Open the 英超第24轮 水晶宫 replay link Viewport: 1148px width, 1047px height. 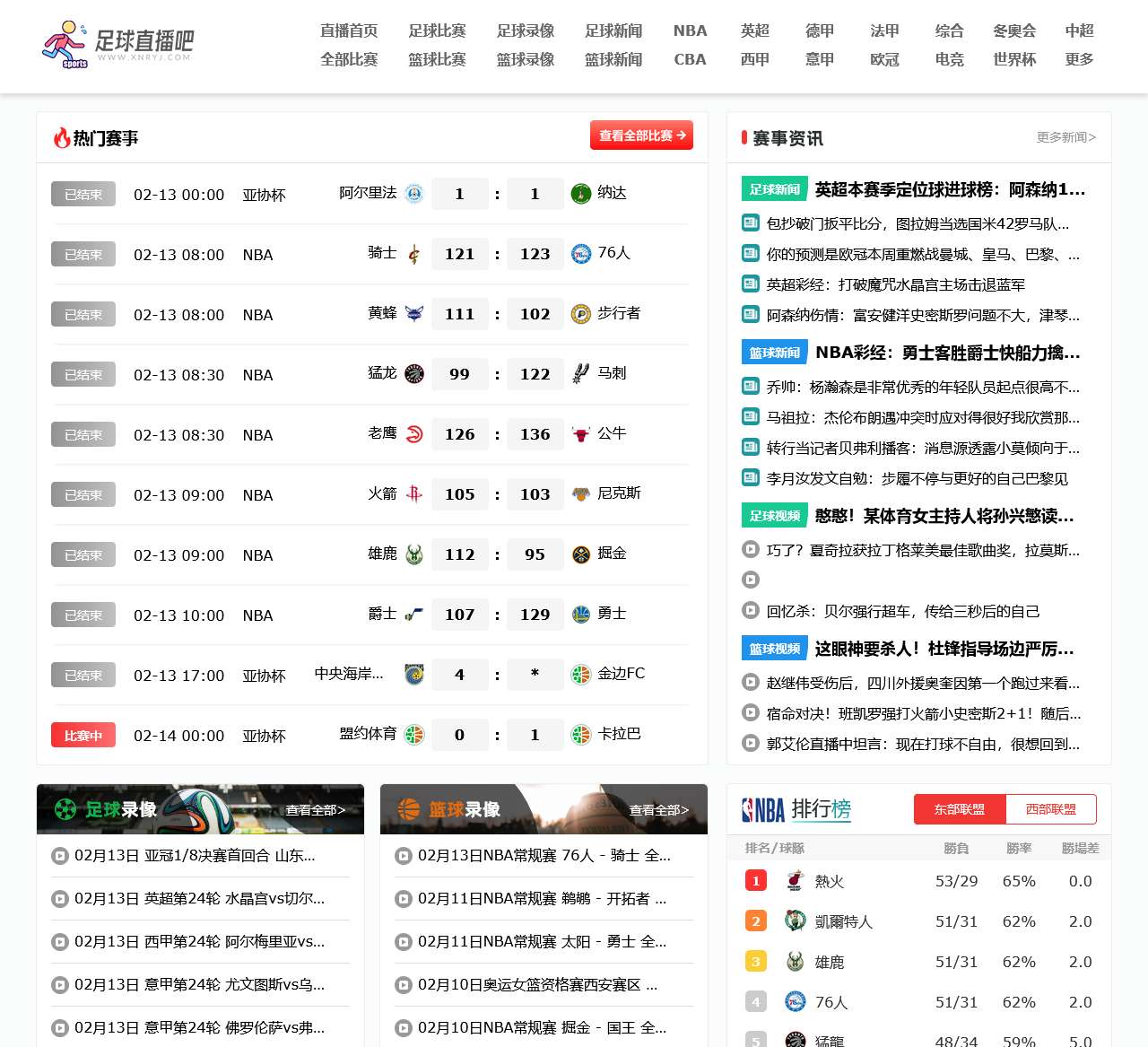pos(199,898)
